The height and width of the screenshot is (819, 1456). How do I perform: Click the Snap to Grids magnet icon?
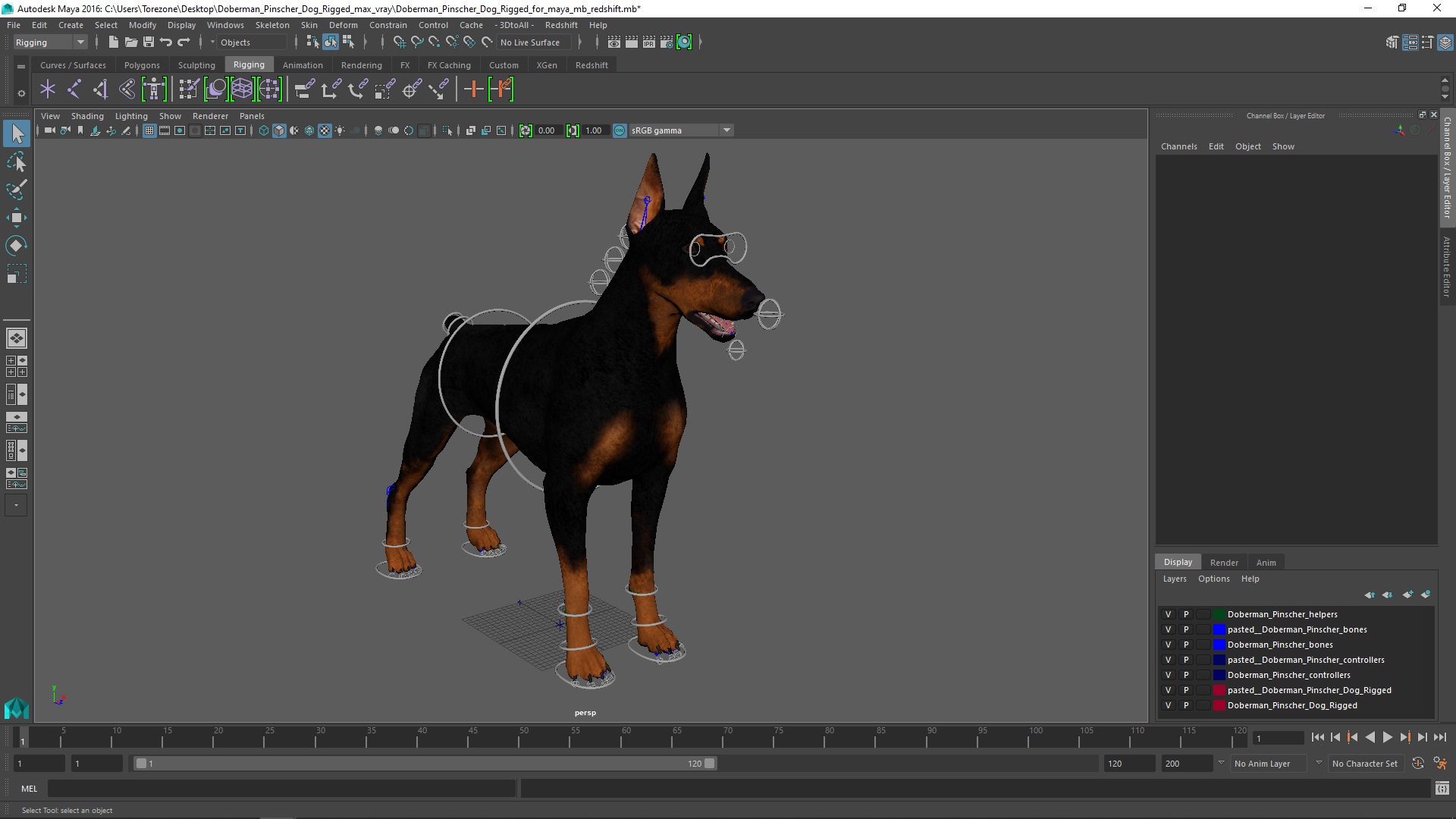399,42
